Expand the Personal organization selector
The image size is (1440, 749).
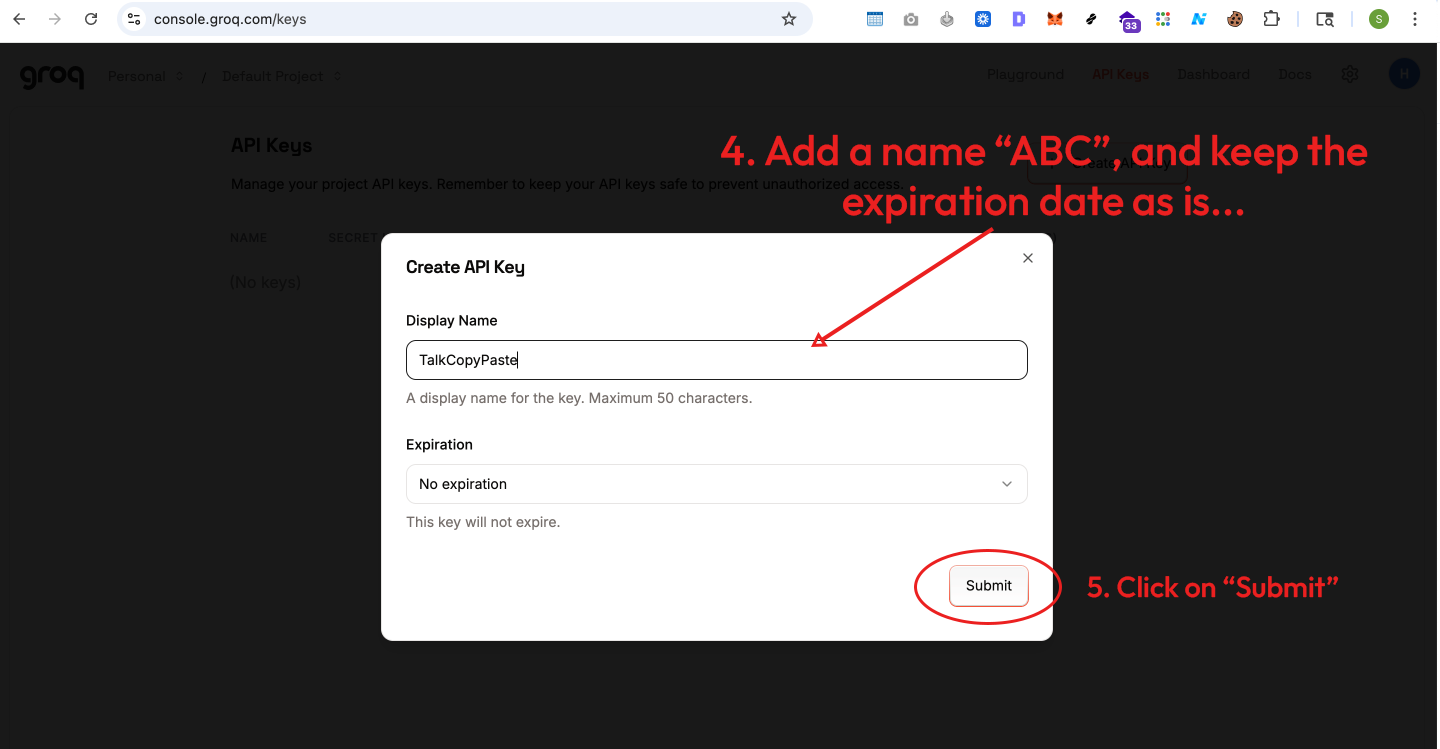[x=146, y=76]
